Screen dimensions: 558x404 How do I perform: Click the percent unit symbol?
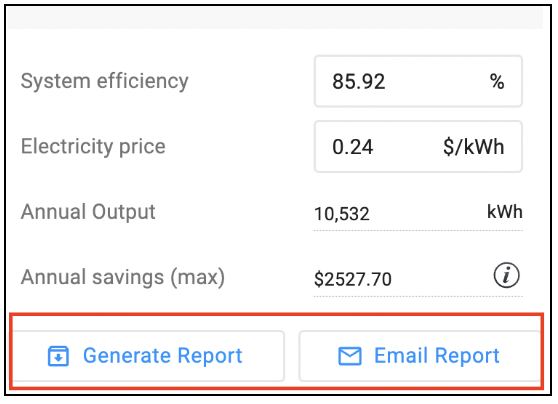click(497, 82)
